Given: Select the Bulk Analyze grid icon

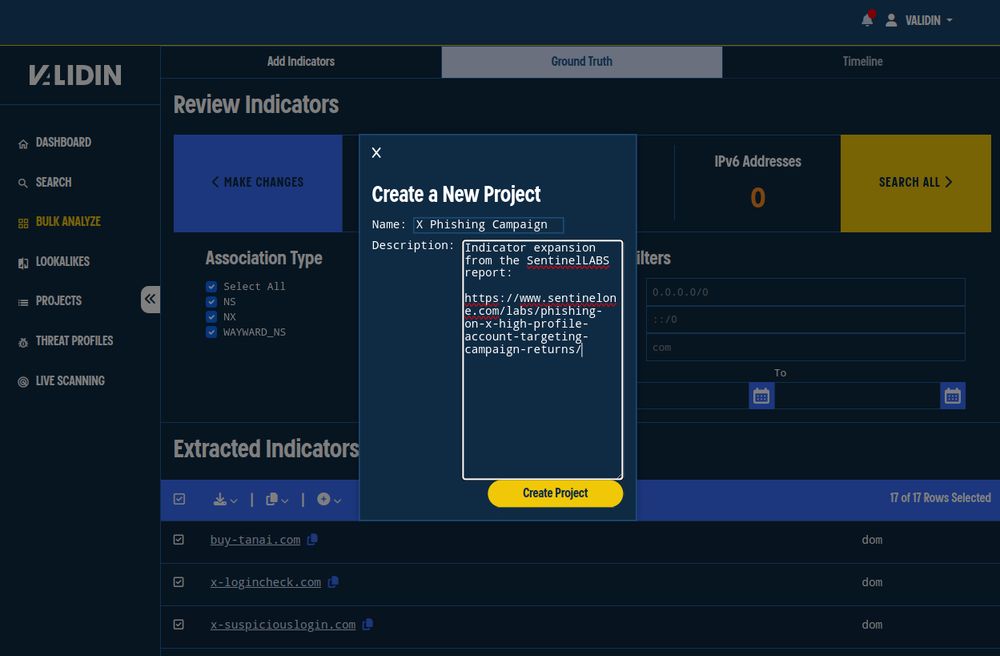Looking at the screenshot, I should (23, 223).
